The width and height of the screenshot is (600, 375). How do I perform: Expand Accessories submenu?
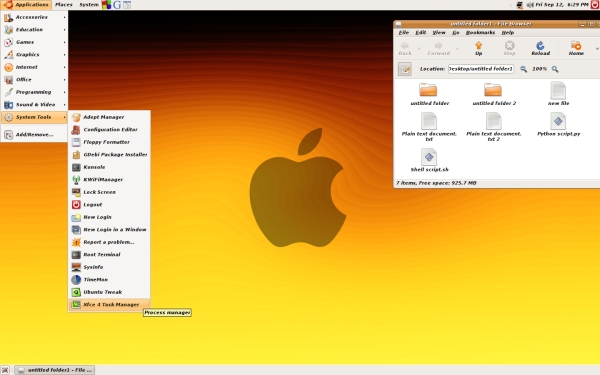pos(34,17)
